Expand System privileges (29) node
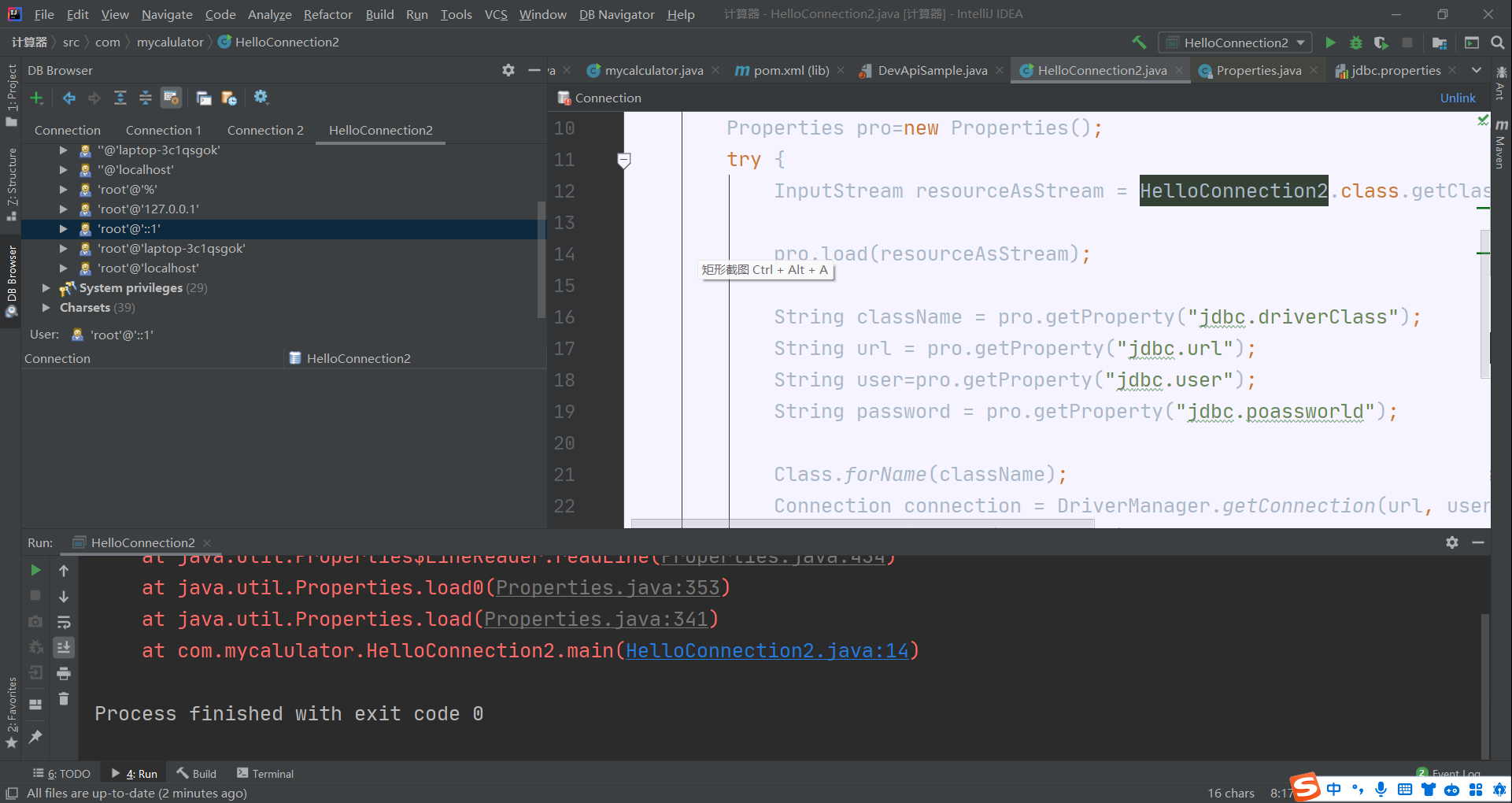The height and width of the screenshot is (803, 1512). 46,287
